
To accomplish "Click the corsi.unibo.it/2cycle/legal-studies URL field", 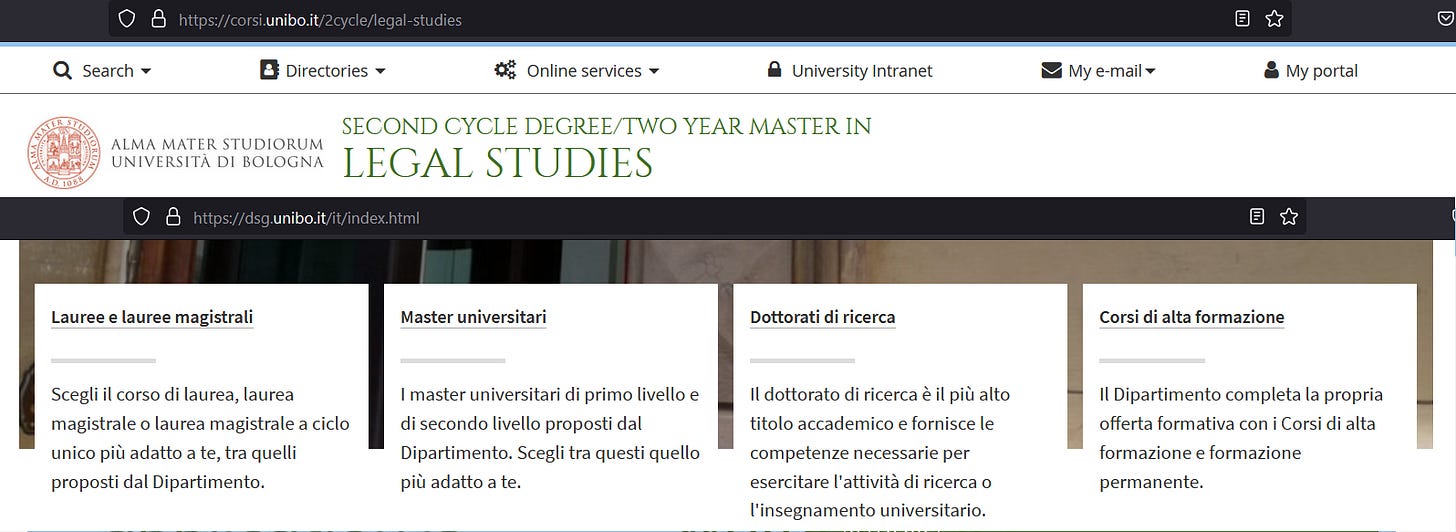I will click(x=700, y=19).
